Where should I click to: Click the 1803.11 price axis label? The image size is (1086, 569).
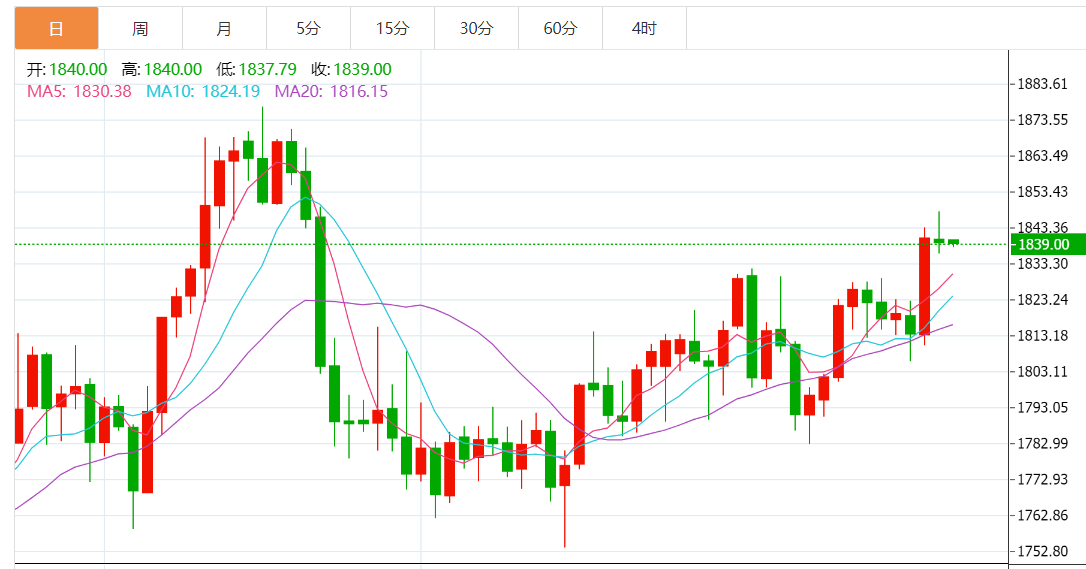[x=1042, y=372]
